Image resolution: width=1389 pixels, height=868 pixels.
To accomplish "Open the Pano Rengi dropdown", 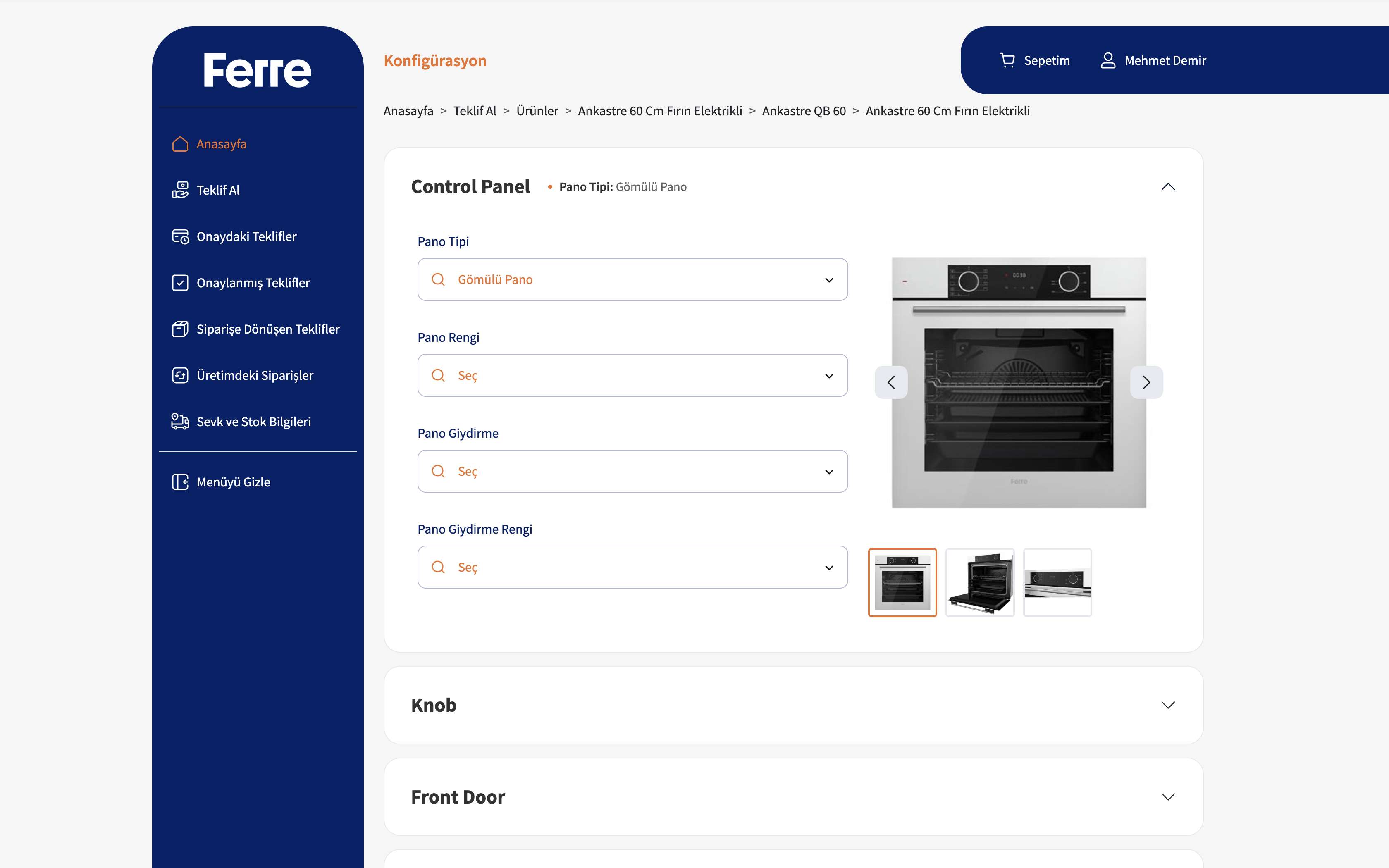I will (x=632, y=375).
